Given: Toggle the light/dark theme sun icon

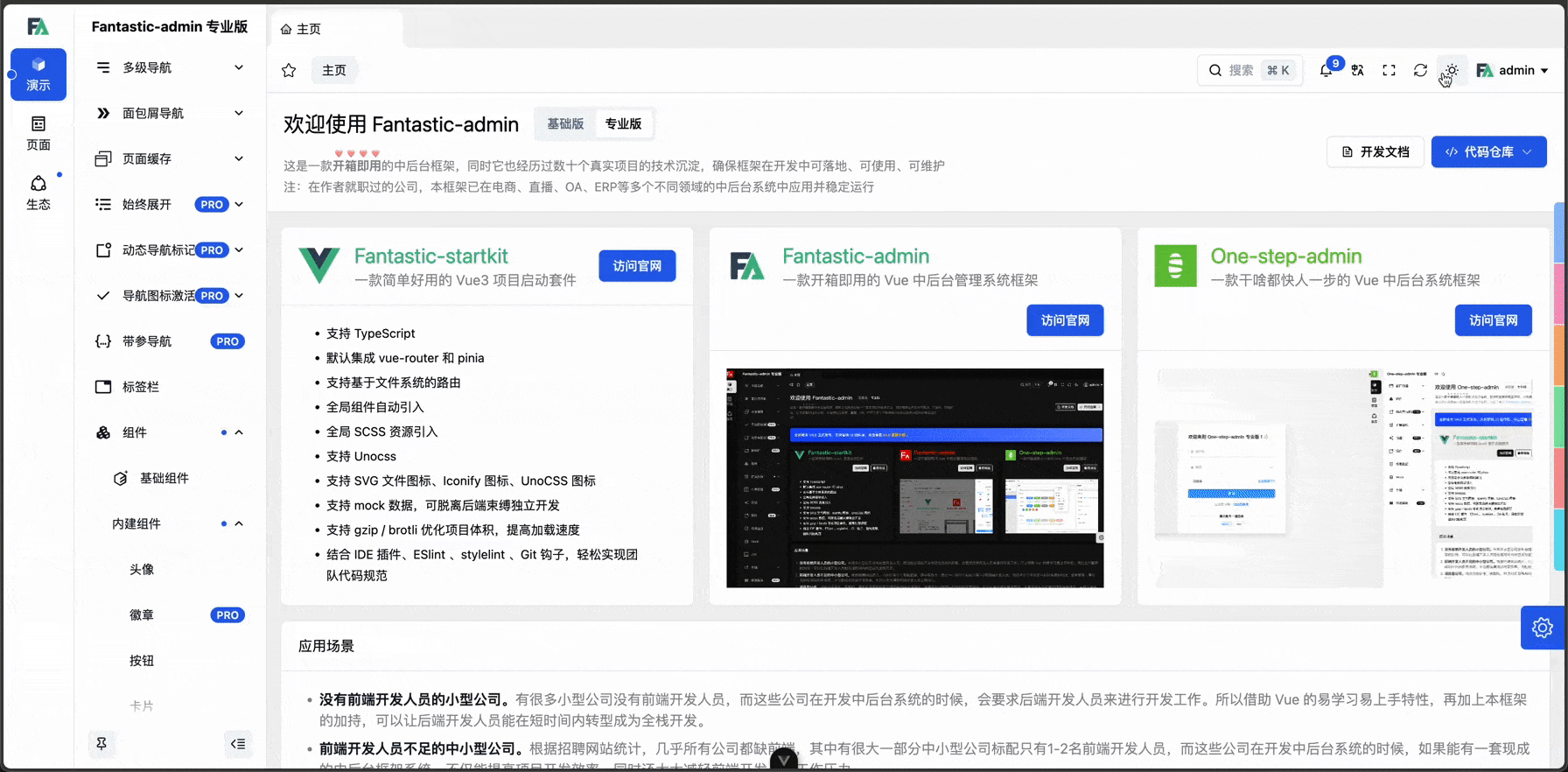Looking at the screenshot, I should [1452, 70].
